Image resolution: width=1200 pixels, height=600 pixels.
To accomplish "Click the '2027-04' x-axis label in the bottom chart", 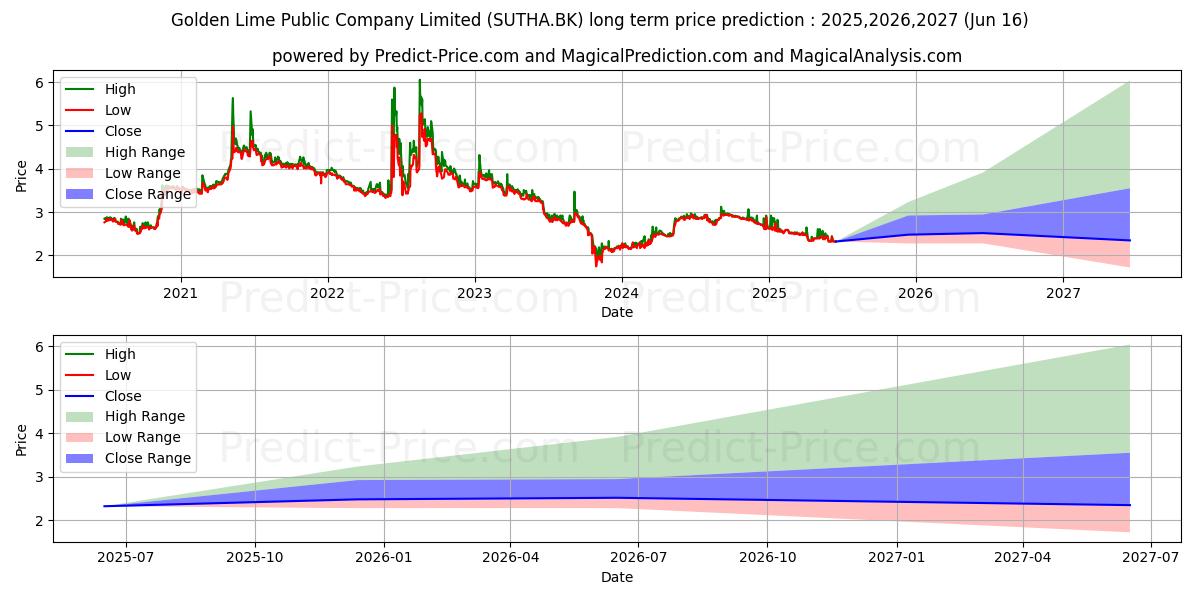I will click(1023, 558).
